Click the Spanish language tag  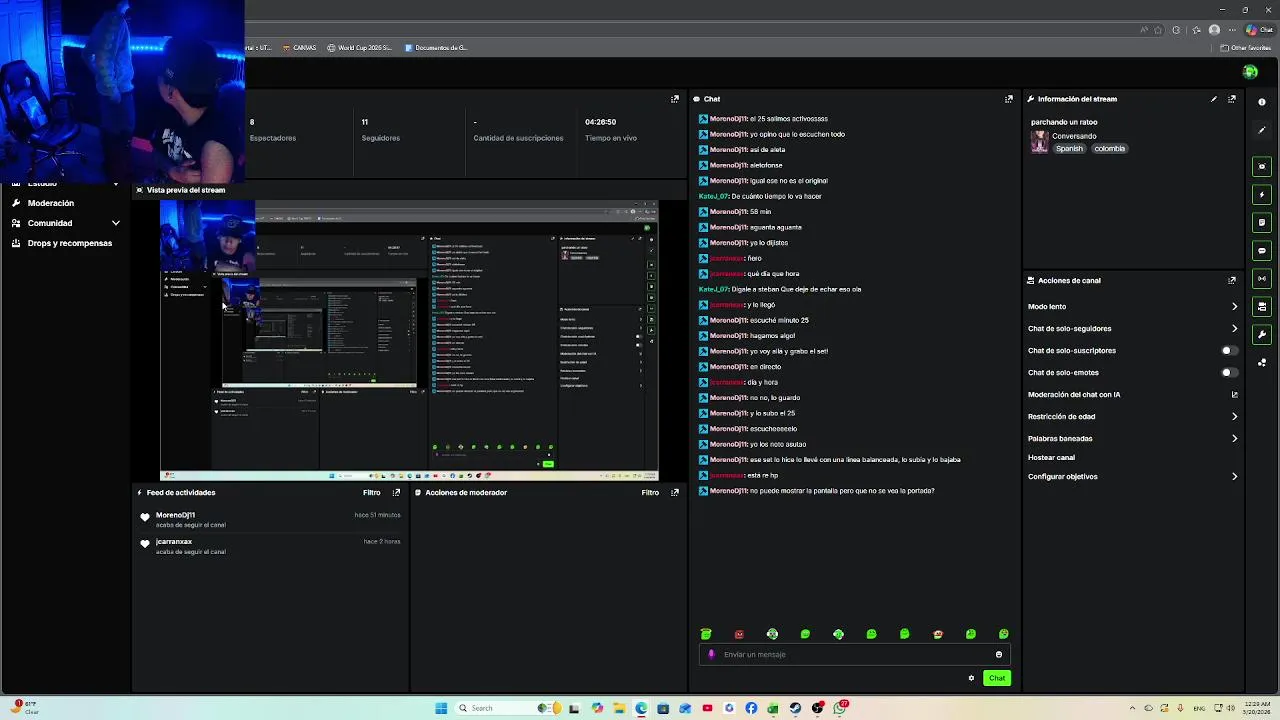tap(1069, 149)
